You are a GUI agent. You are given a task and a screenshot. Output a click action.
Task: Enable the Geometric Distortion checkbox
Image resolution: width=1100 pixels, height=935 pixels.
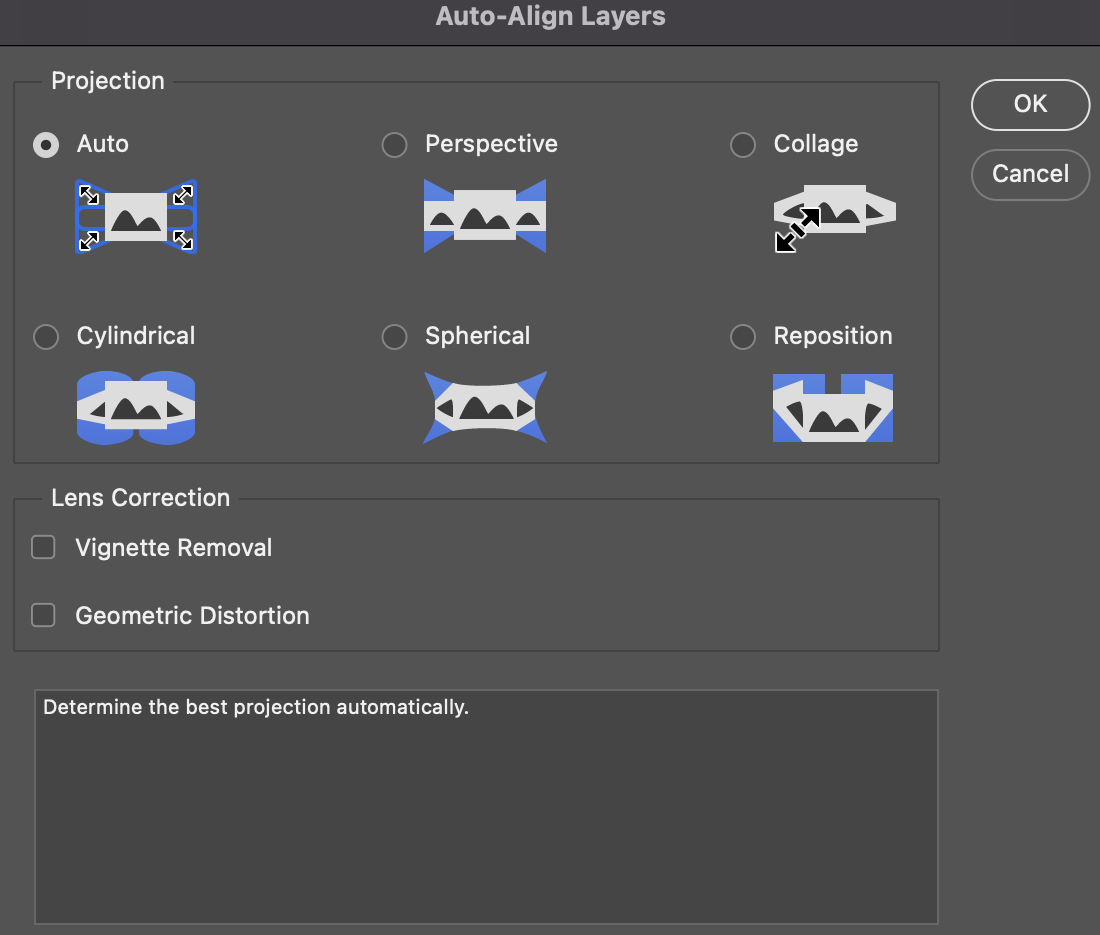(x=43, y=615)
